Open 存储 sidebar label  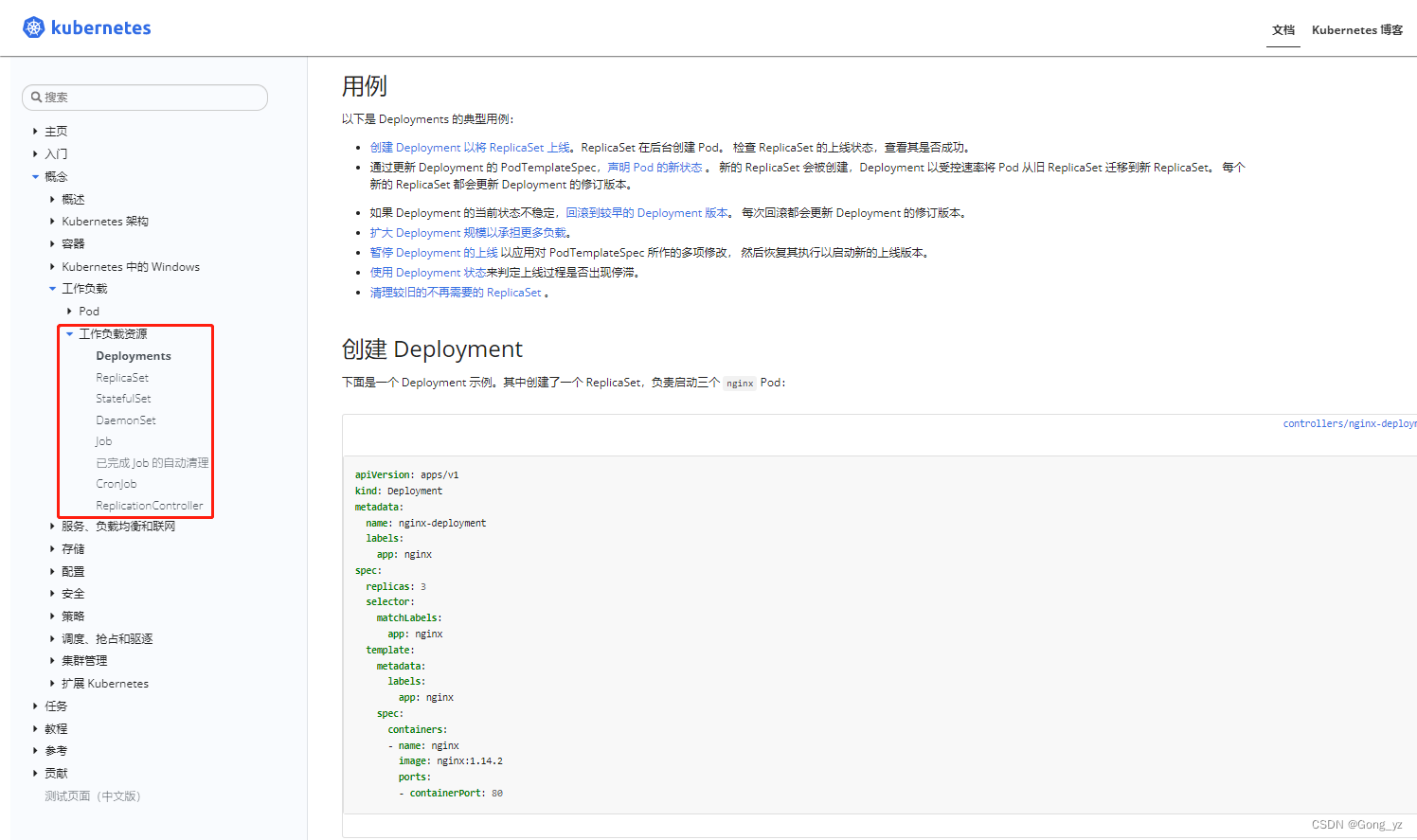[x=73, y=549]
